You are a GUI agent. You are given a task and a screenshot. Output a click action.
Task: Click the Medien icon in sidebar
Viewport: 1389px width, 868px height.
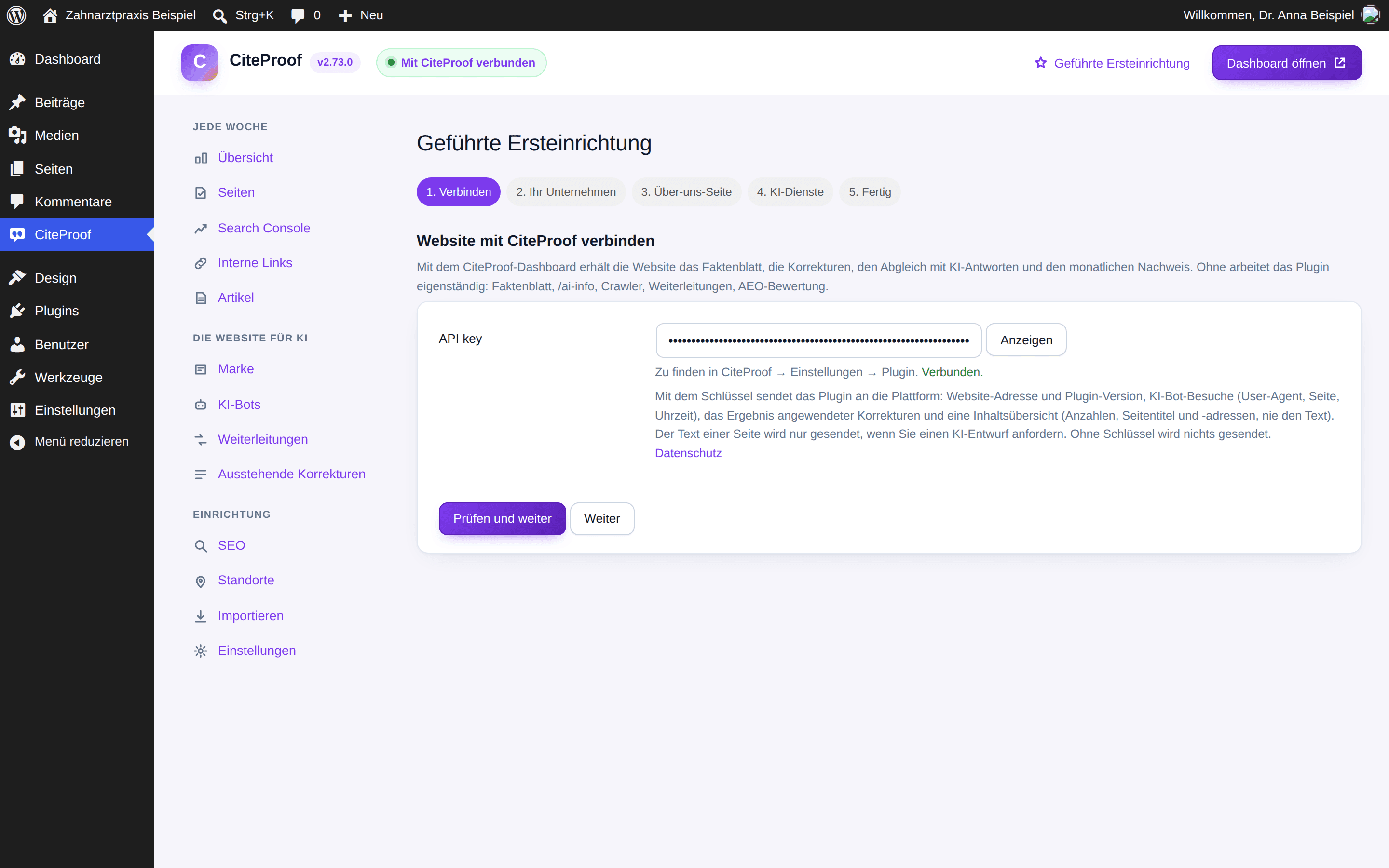click(17, 135)
